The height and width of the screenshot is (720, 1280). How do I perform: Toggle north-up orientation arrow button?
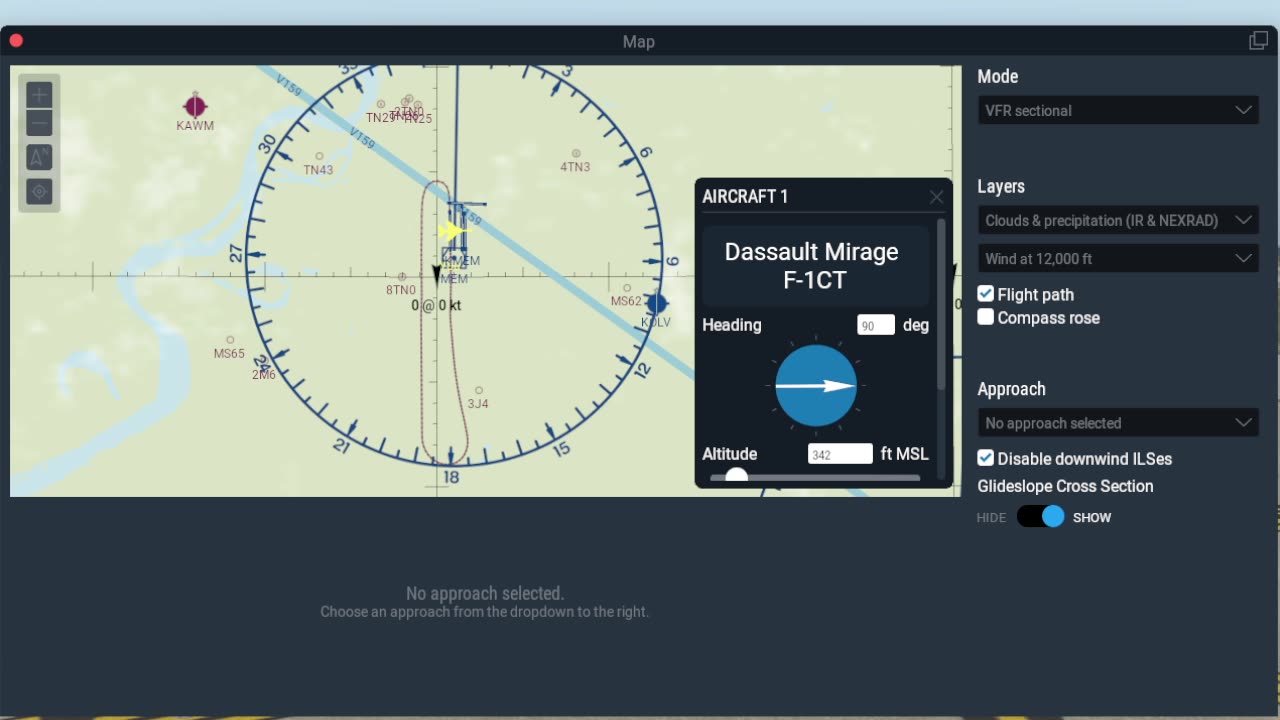(39, 158)
